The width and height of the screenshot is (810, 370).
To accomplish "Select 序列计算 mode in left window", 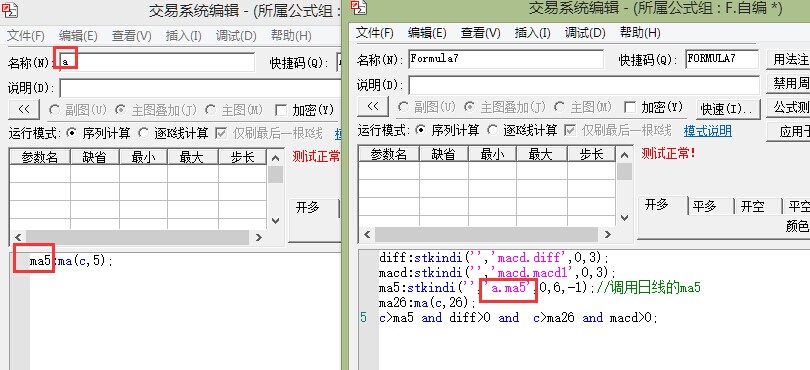I will click(98, 133).
